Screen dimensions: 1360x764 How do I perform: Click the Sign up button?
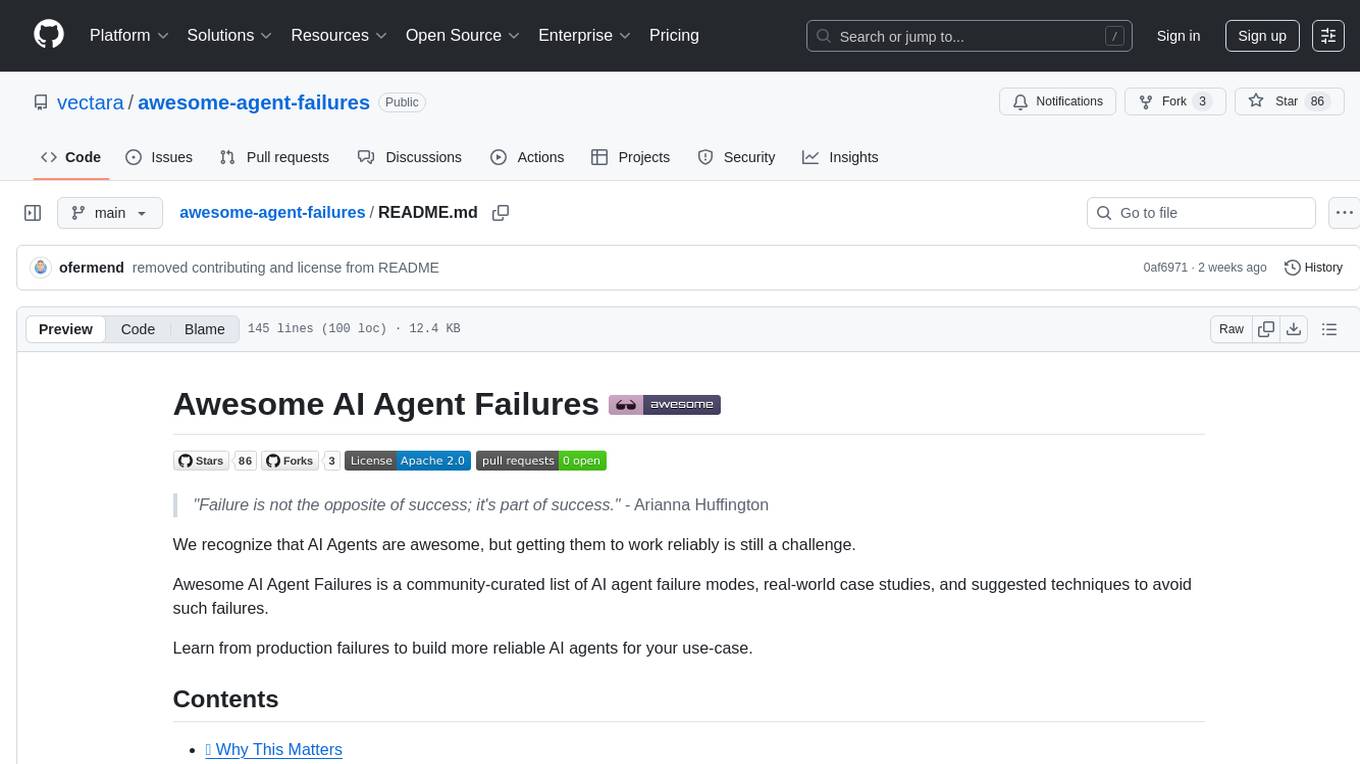click(1262, 35)
